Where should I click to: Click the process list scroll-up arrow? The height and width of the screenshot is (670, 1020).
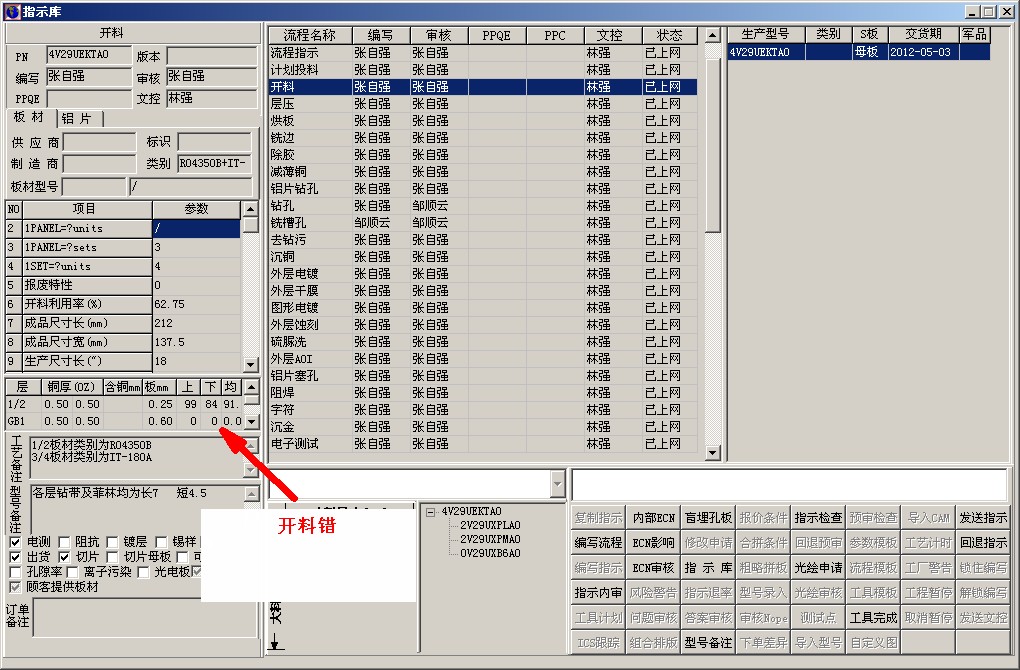pos(713,35)
